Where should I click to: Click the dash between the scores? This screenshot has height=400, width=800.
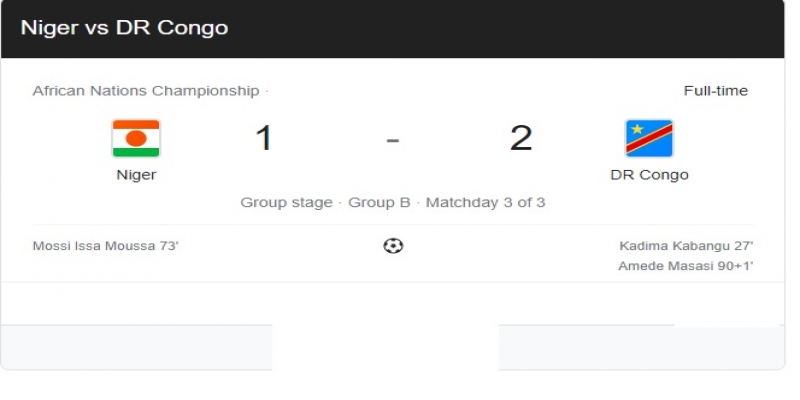393,139
